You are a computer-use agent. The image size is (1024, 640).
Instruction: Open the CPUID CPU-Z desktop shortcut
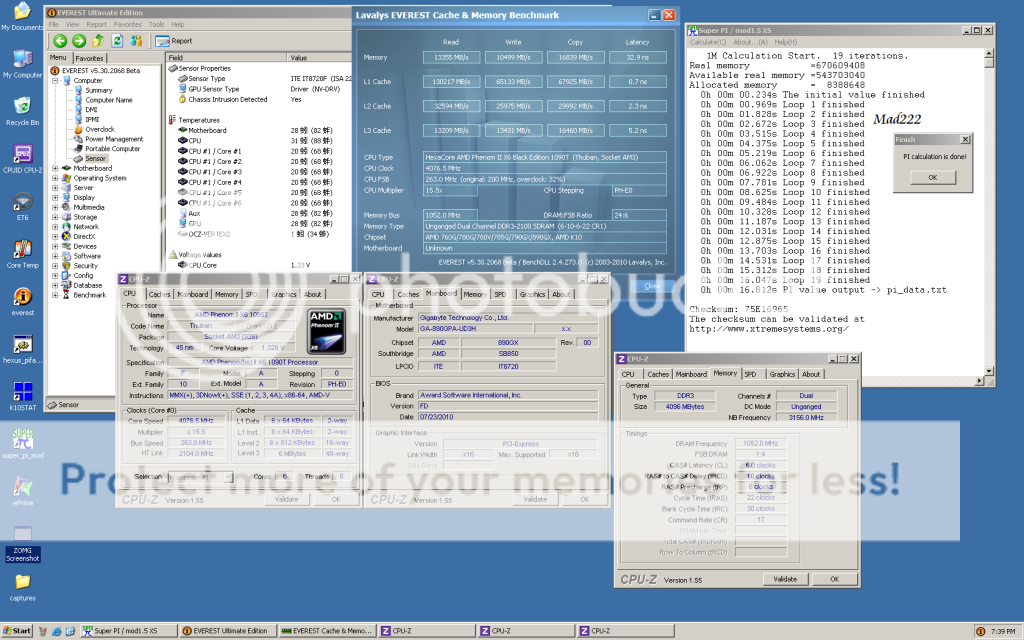pos(22,159)
